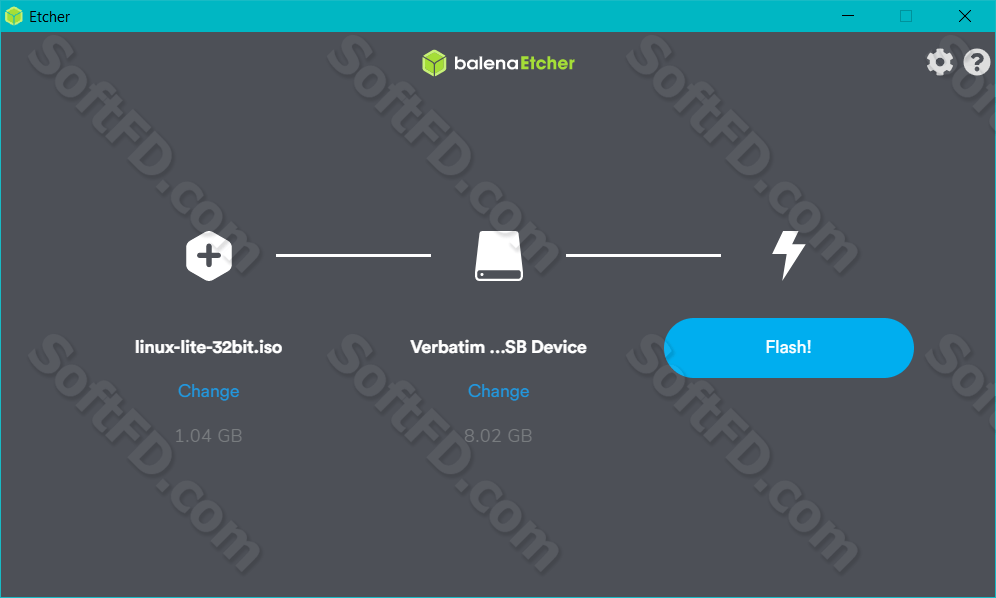Click the drive icon in the center
Screen dimensions: 996x598
pos(499,255)
